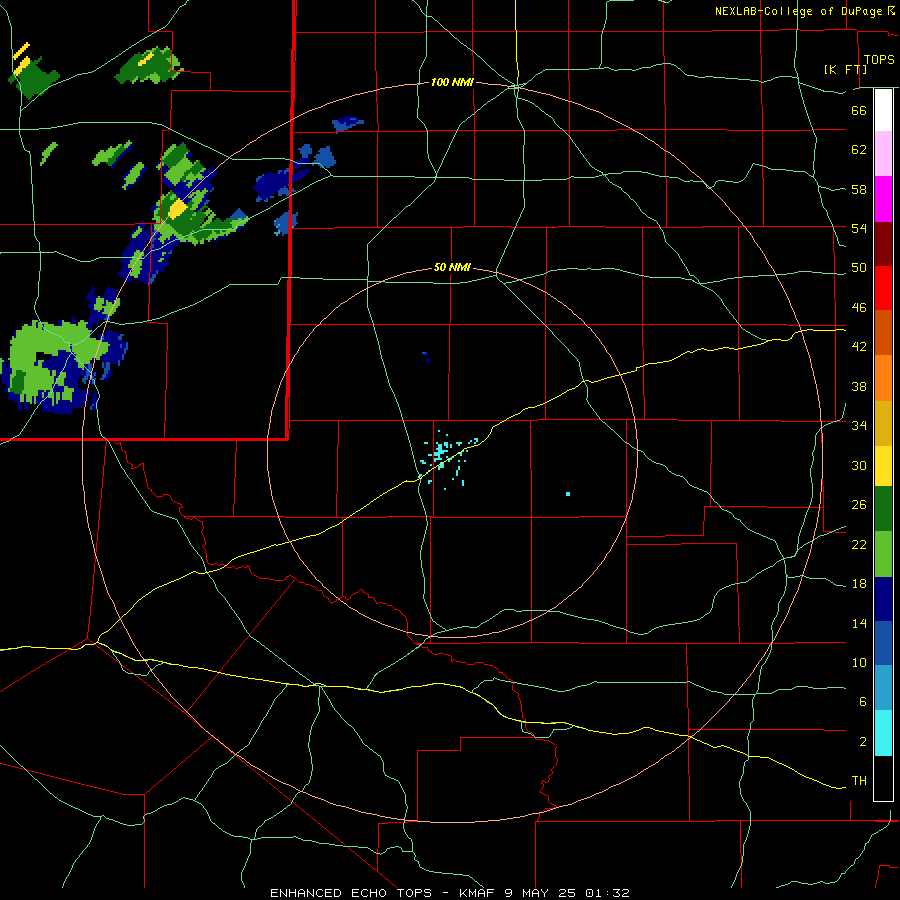The width and height of the screenshot is (900, 900).
Task: Click the bright red legend swatch
Action: [x=883, y=288]
